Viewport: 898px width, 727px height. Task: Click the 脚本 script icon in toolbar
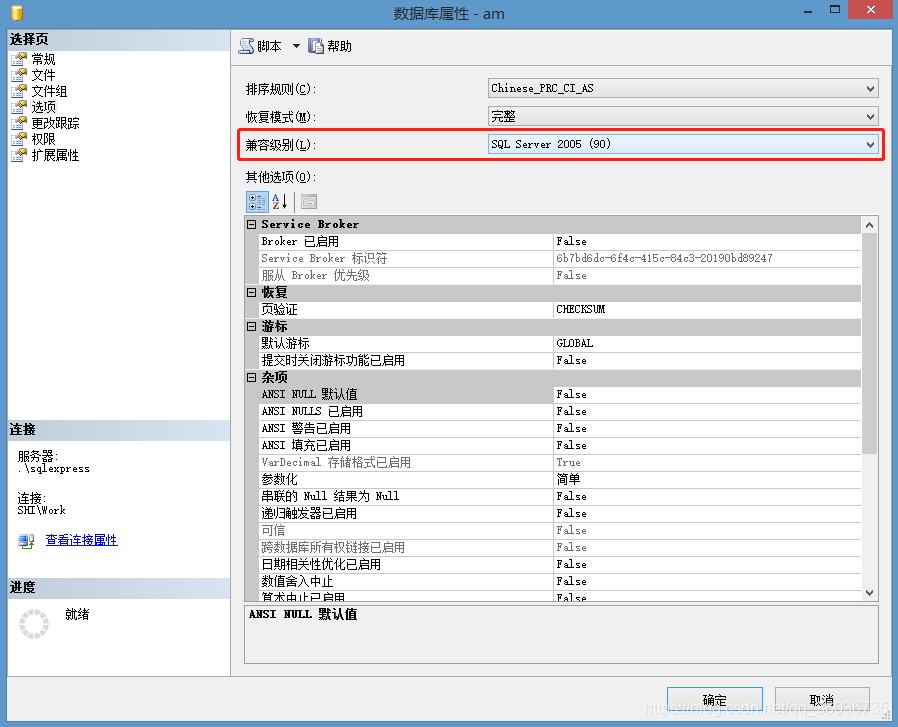(x=247, y=46)
